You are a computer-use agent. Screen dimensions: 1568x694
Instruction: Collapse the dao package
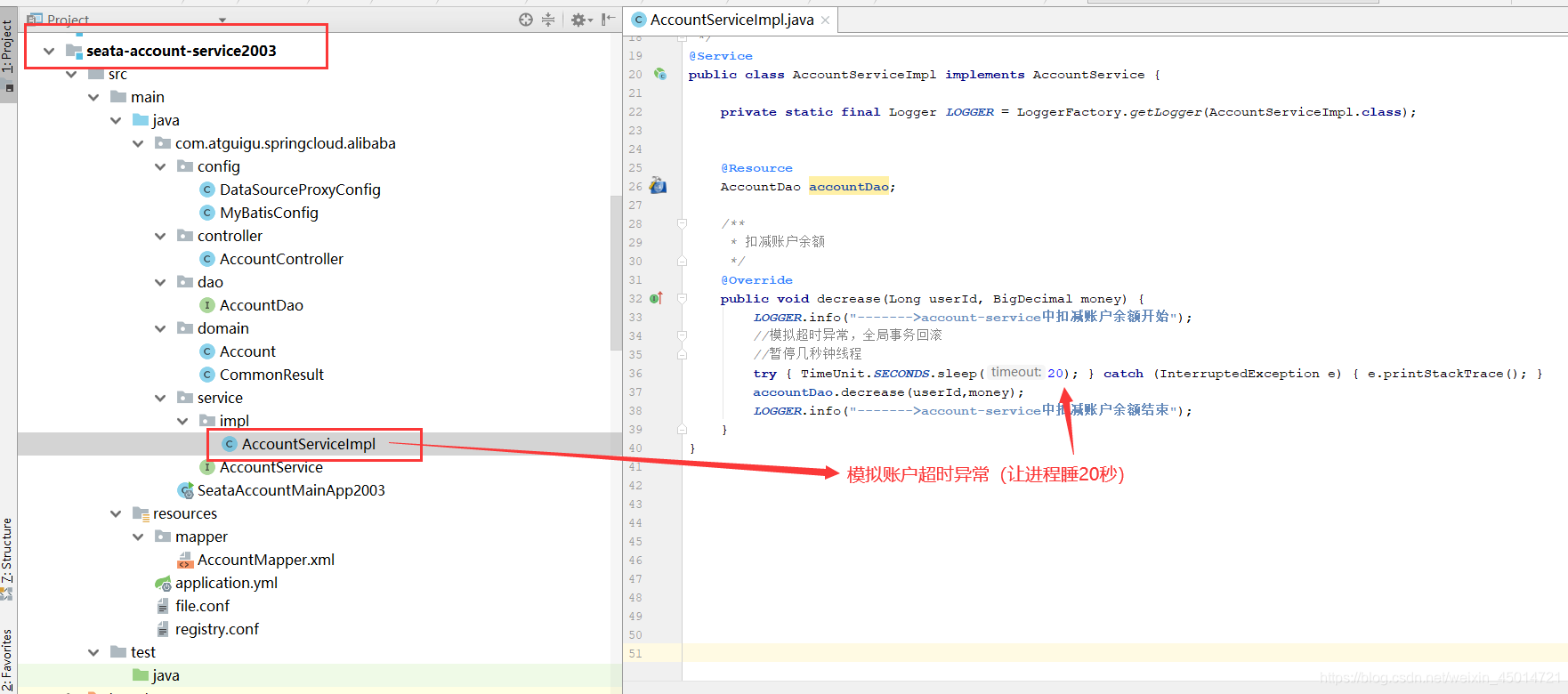tap(160, 282)
